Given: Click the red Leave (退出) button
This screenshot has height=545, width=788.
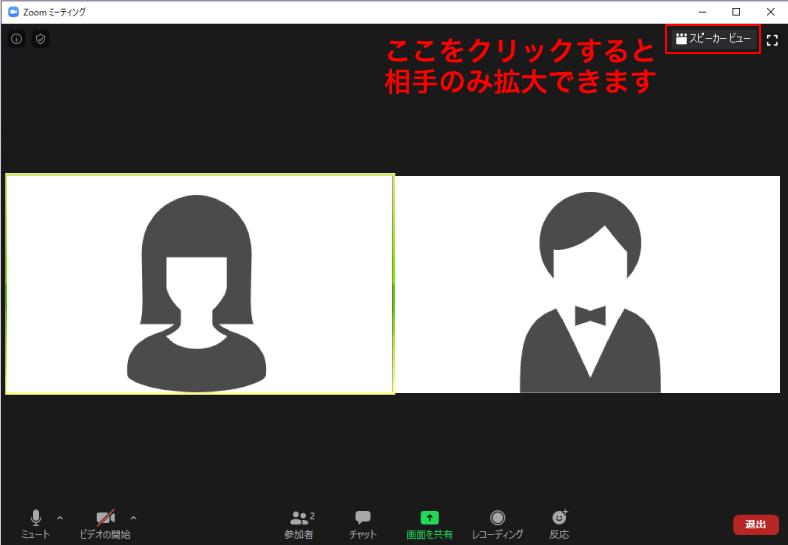Looking at the screenshot, I should pyautogui.click(x=755, y=524).
